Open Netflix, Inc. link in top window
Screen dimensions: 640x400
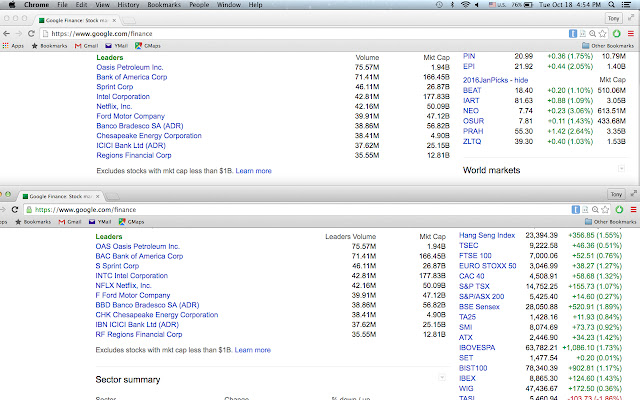click(114, 107)
